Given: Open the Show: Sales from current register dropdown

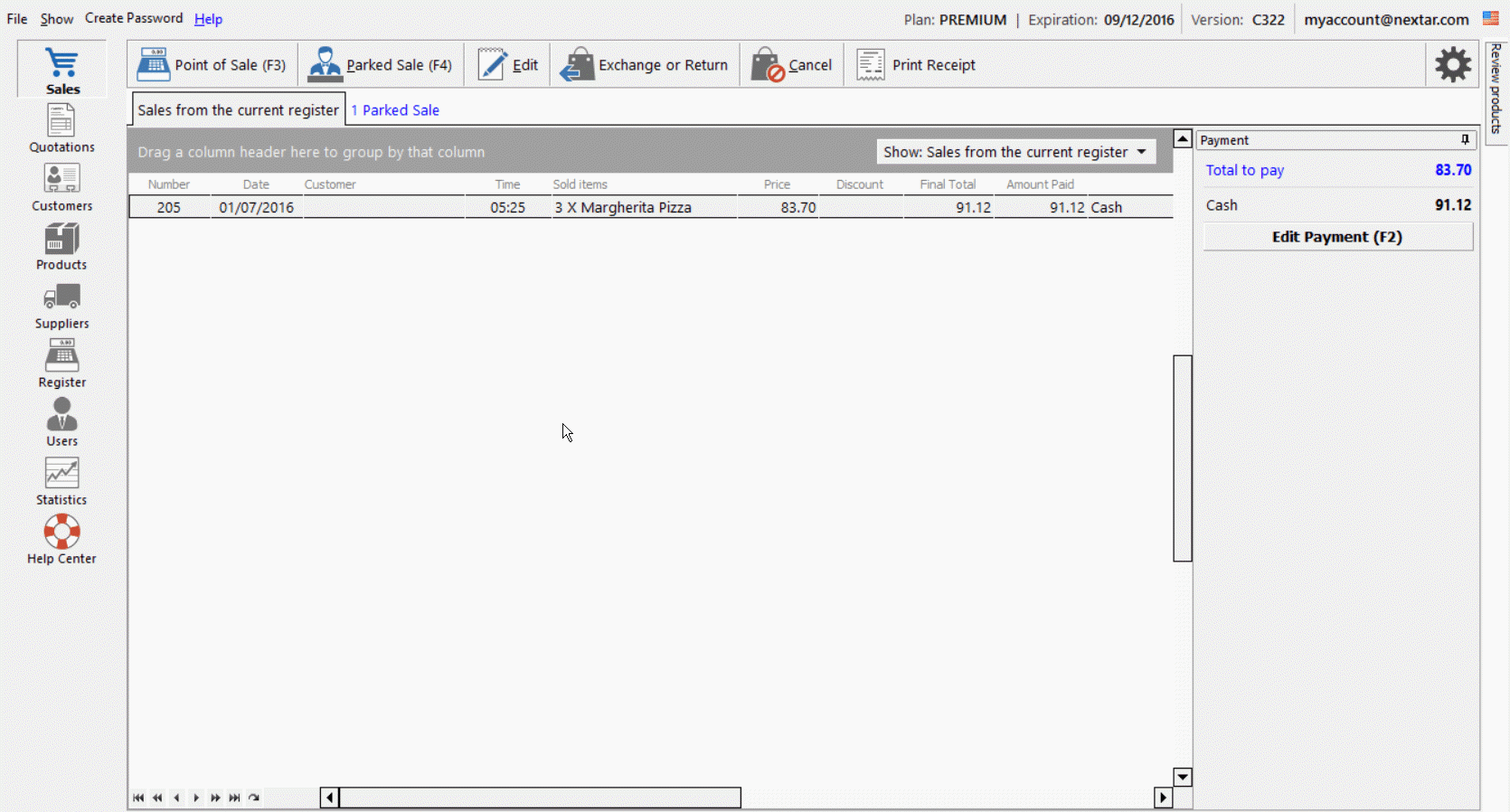Looking at the screenshot, I should [x=1015, y=152].
